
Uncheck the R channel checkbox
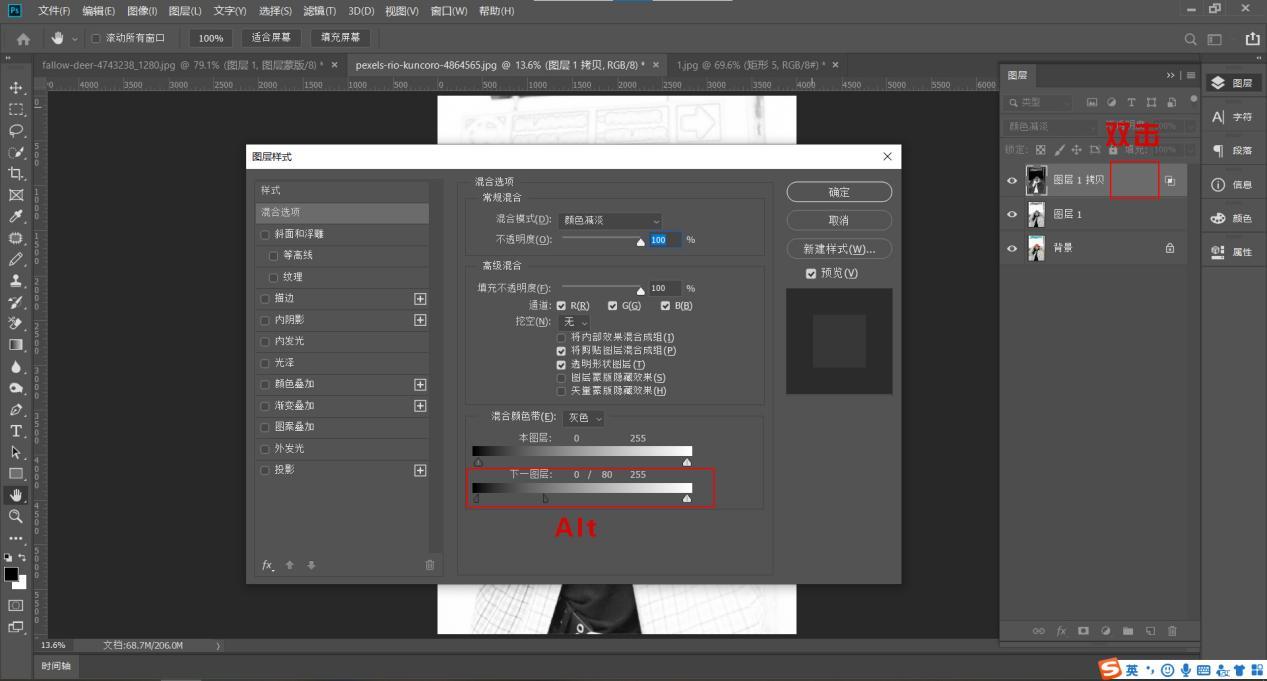pos(561,306)
